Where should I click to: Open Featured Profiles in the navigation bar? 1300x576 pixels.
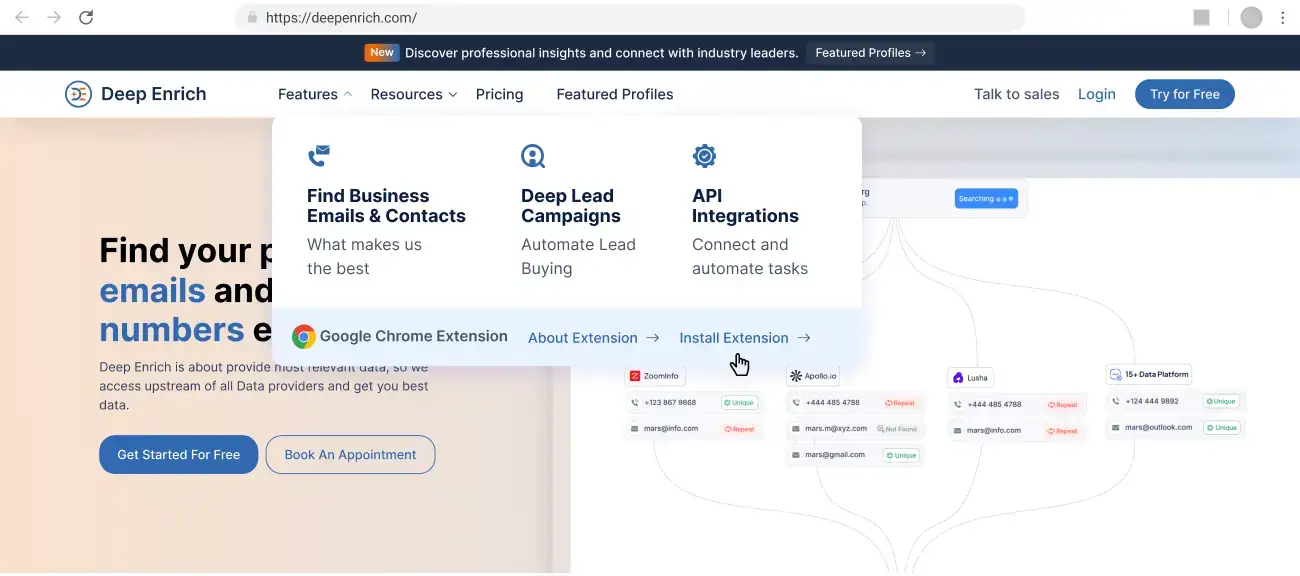coord(615,94)
